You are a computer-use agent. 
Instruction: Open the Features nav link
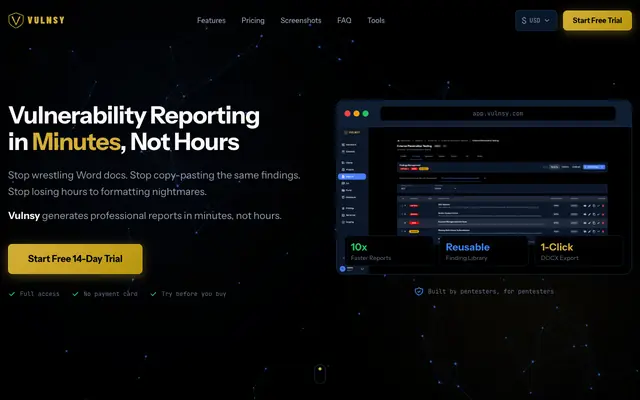[x=211, y=20]
